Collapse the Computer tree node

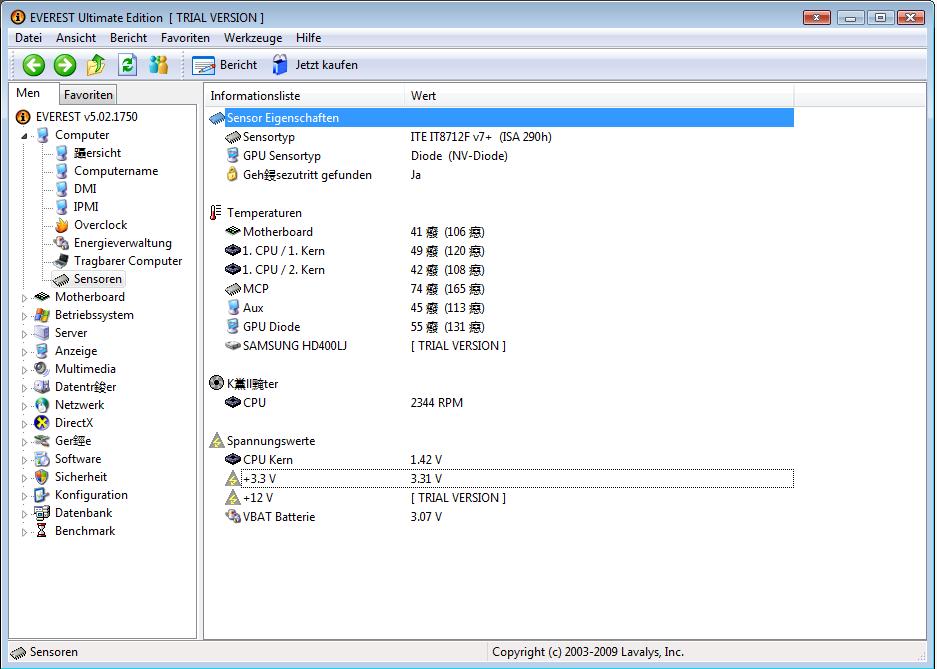[x=24, y=136]
